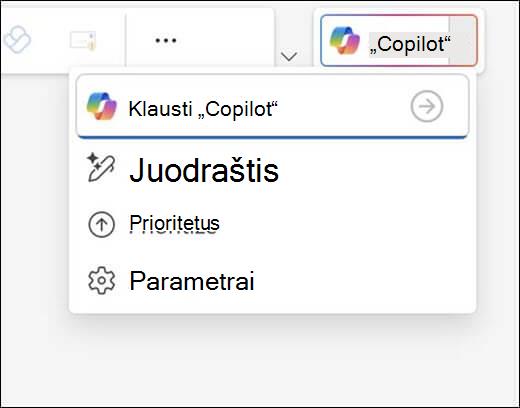Open Parametrai from the Copilot menu
The width and height of the screenshot is (520, 408).
pos(272,281)
